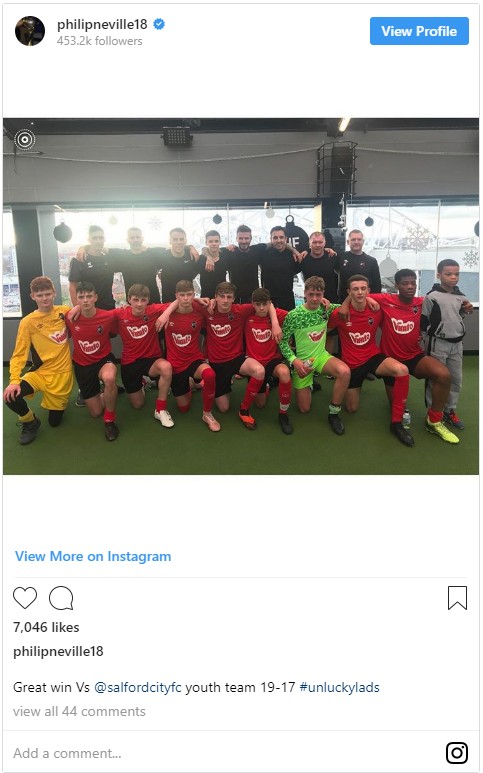
Task: Open View More on Instagram link
Action: click(93, 556)
